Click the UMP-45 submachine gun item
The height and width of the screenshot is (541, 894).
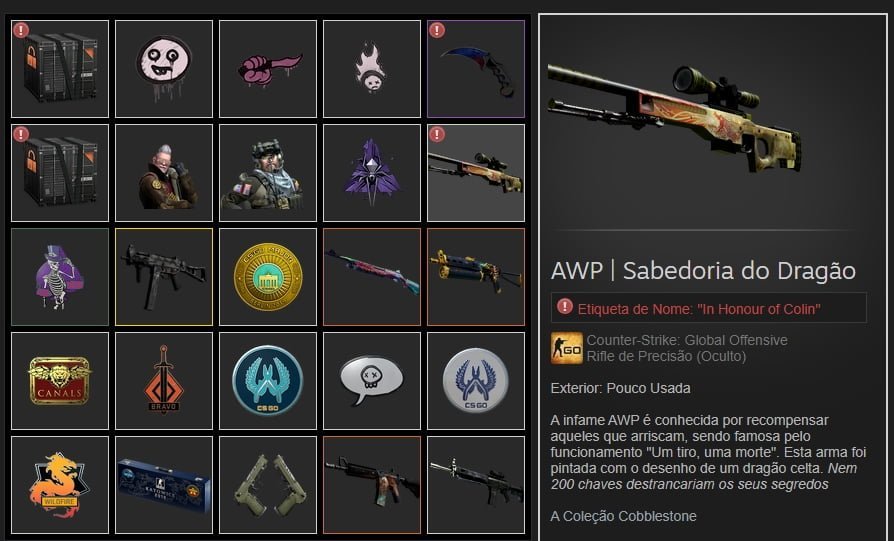click(164, 277)
